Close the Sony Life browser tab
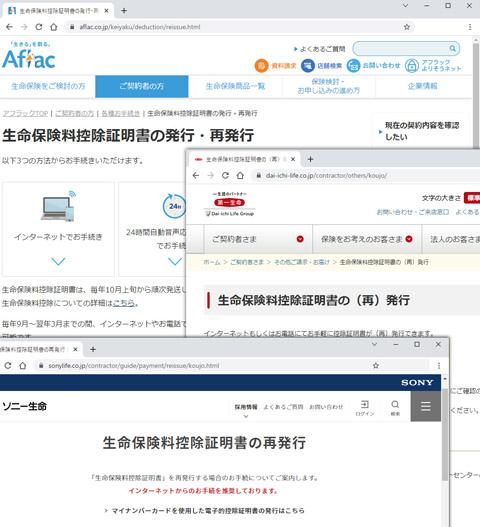Screen dimensions: 480x527 pyautogui.click(x=75, y=350)
